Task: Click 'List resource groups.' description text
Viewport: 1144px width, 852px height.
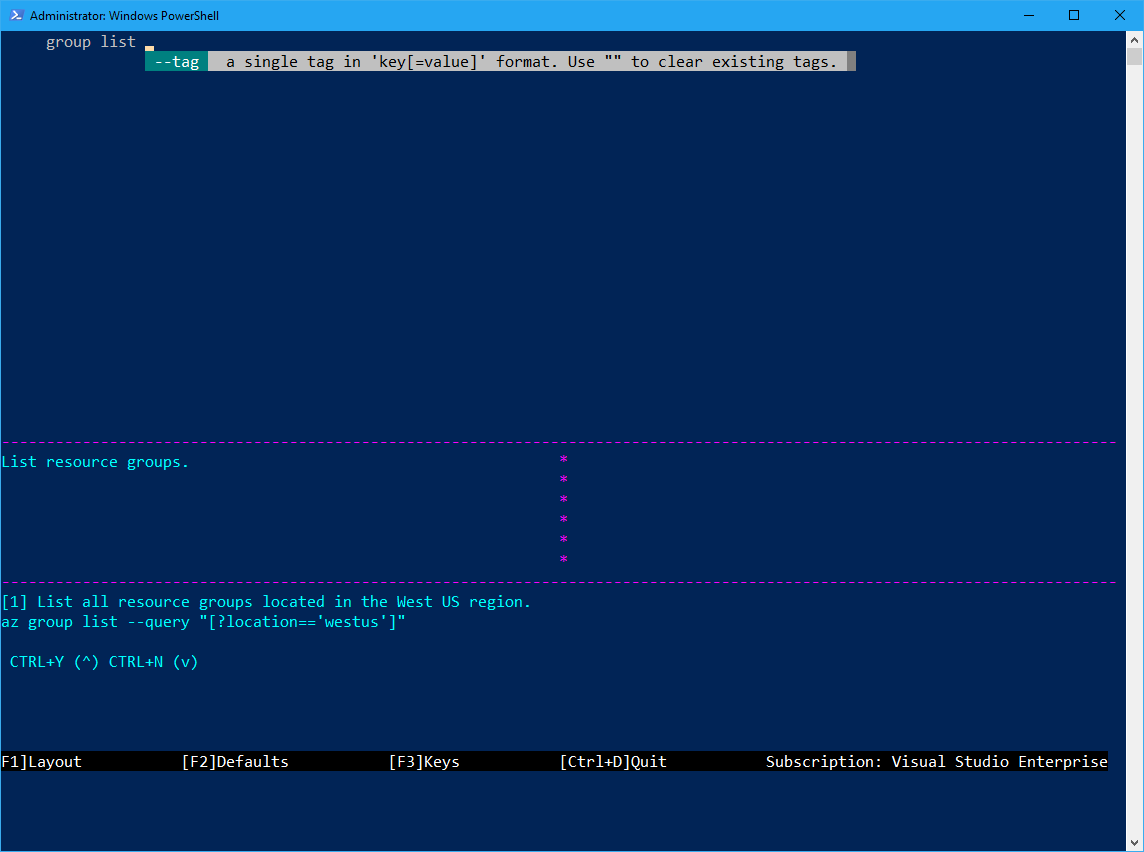Action: pos(95,462)
